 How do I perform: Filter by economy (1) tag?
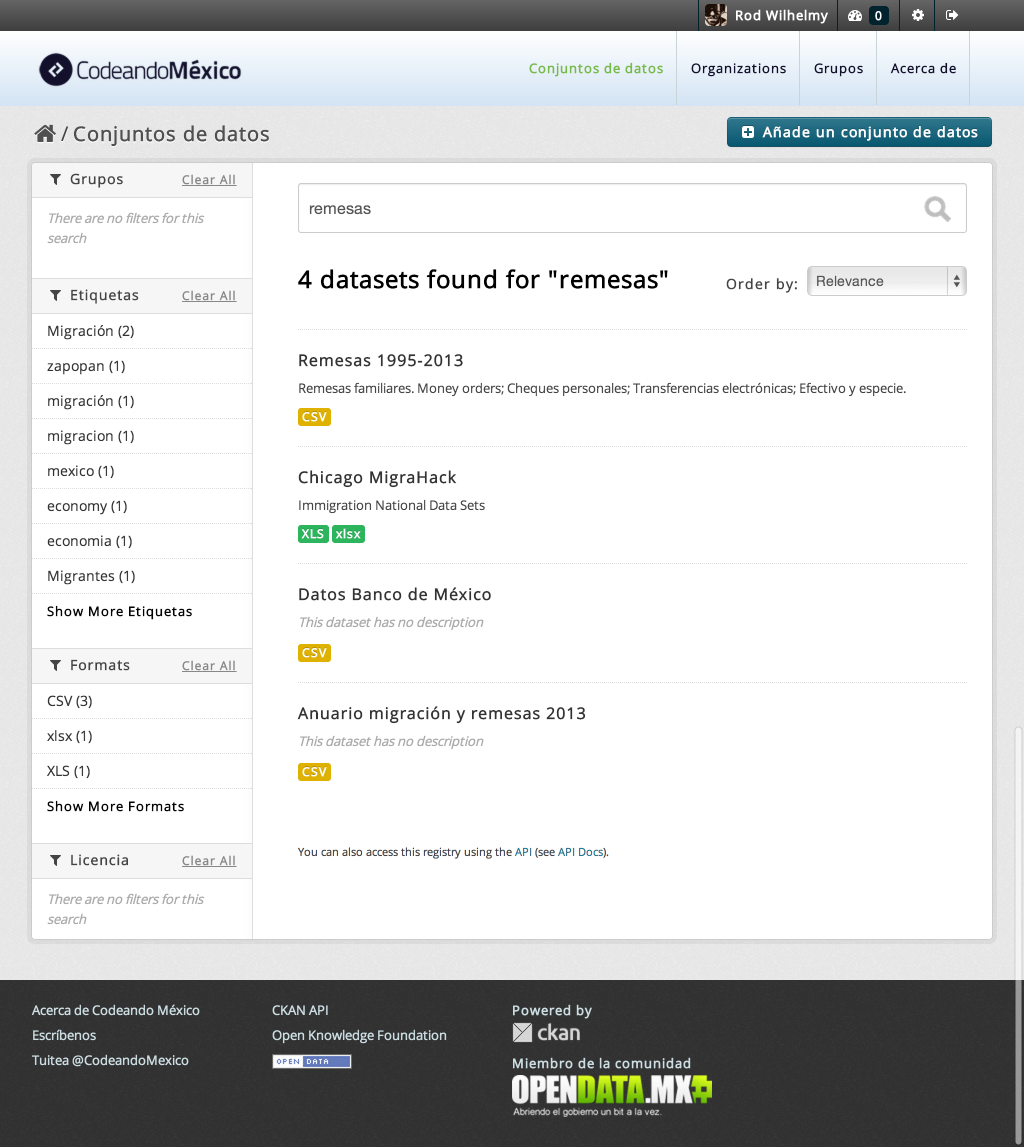pos(87,506)
